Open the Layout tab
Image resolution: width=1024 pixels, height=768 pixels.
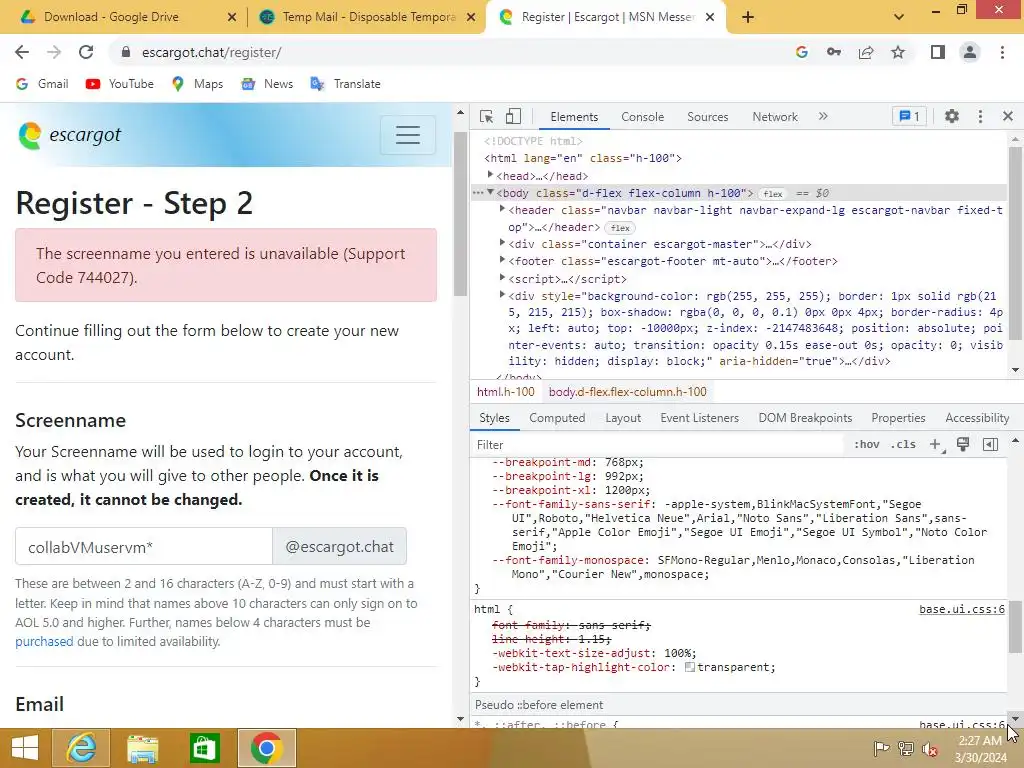623,418
